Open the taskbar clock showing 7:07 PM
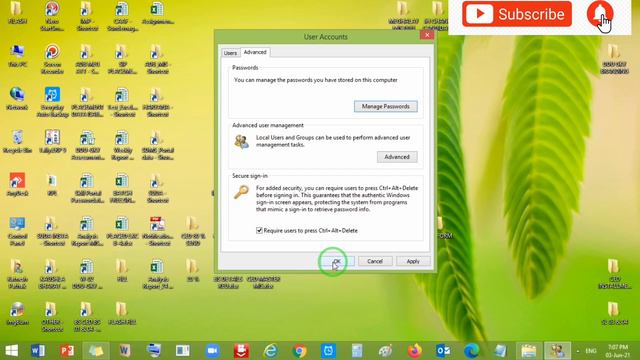The width and height of the screenshot is (640, 360). point(618,351)
